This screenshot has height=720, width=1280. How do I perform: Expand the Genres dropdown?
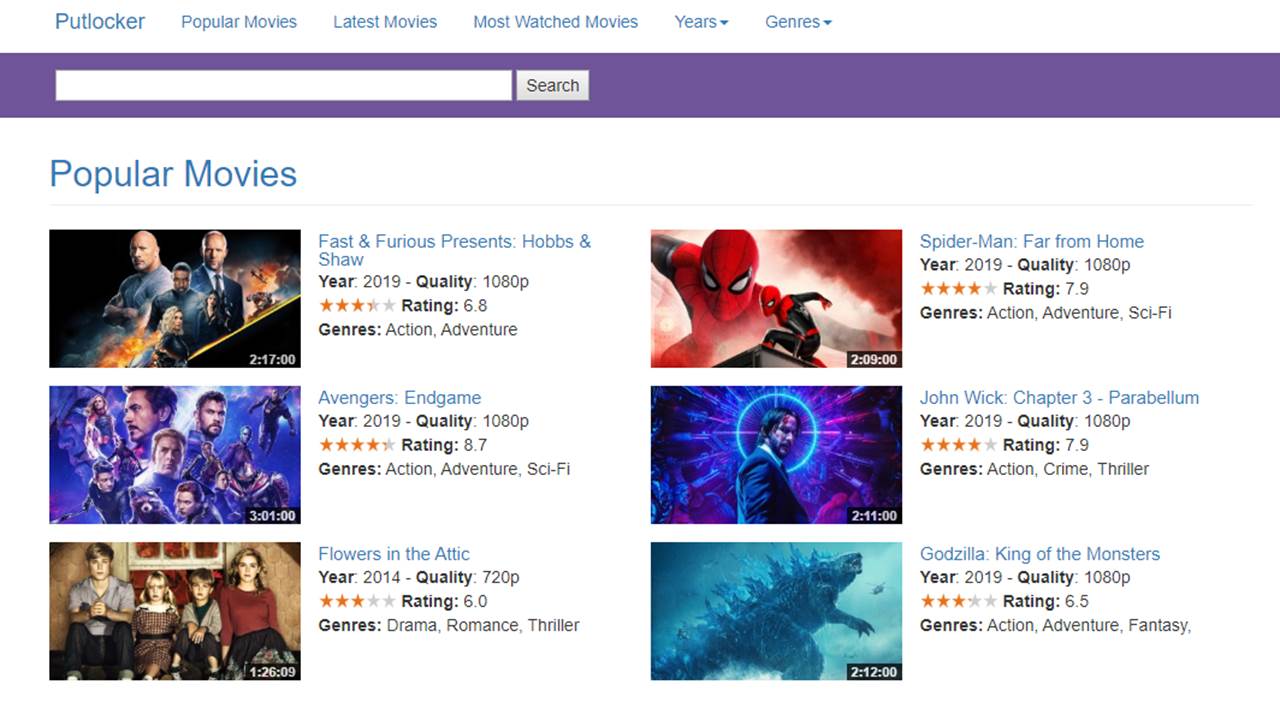[798, 22]
